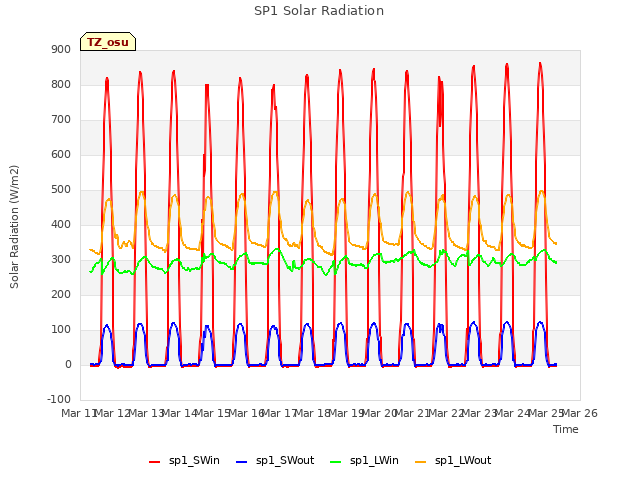640x480 pixels.
Task: Click the sp1_SWout legend entry
Action: pyautogui.click(x=276, y=460)
